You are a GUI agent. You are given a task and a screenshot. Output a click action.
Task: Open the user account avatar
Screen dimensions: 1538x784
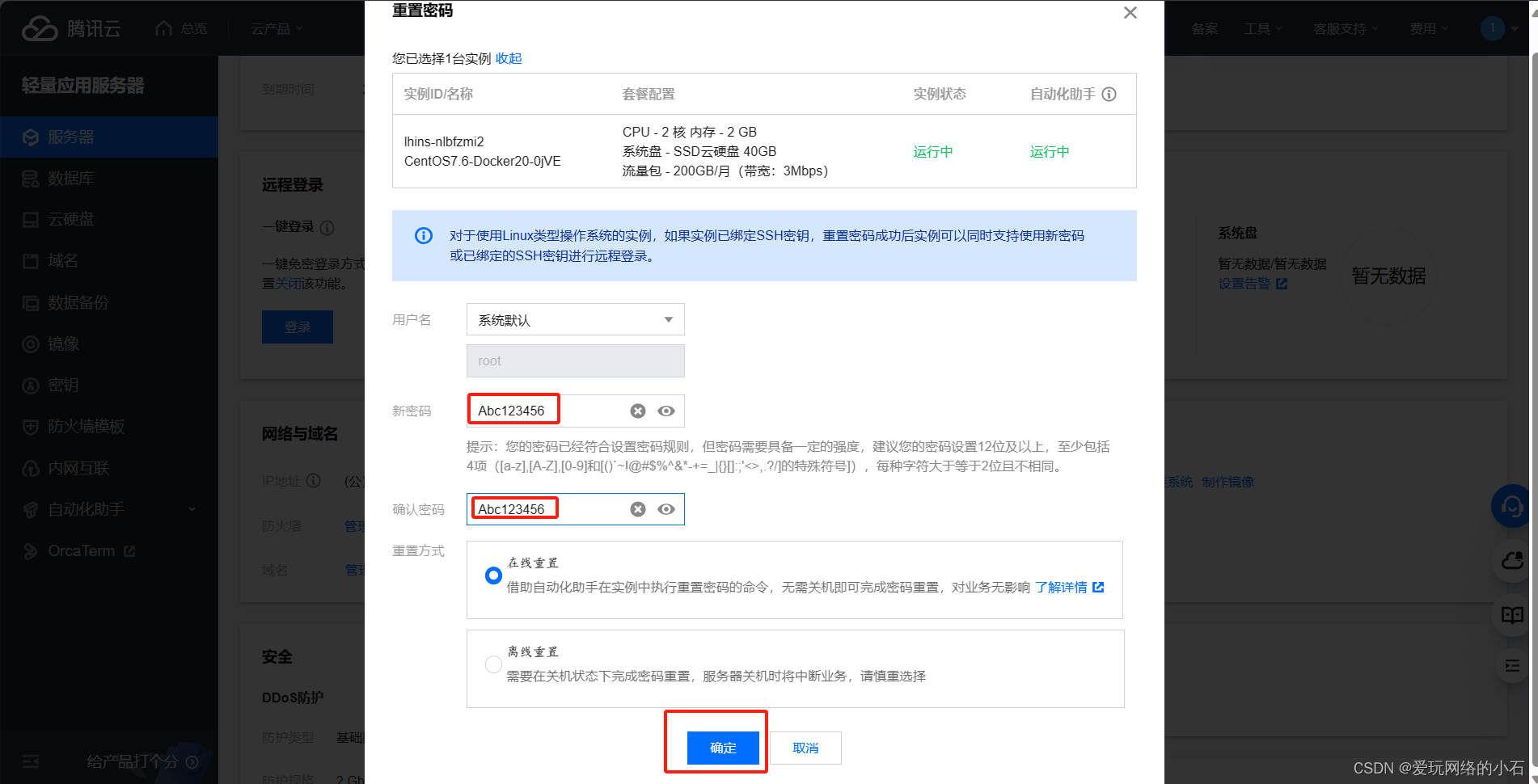click(1493, 28)
